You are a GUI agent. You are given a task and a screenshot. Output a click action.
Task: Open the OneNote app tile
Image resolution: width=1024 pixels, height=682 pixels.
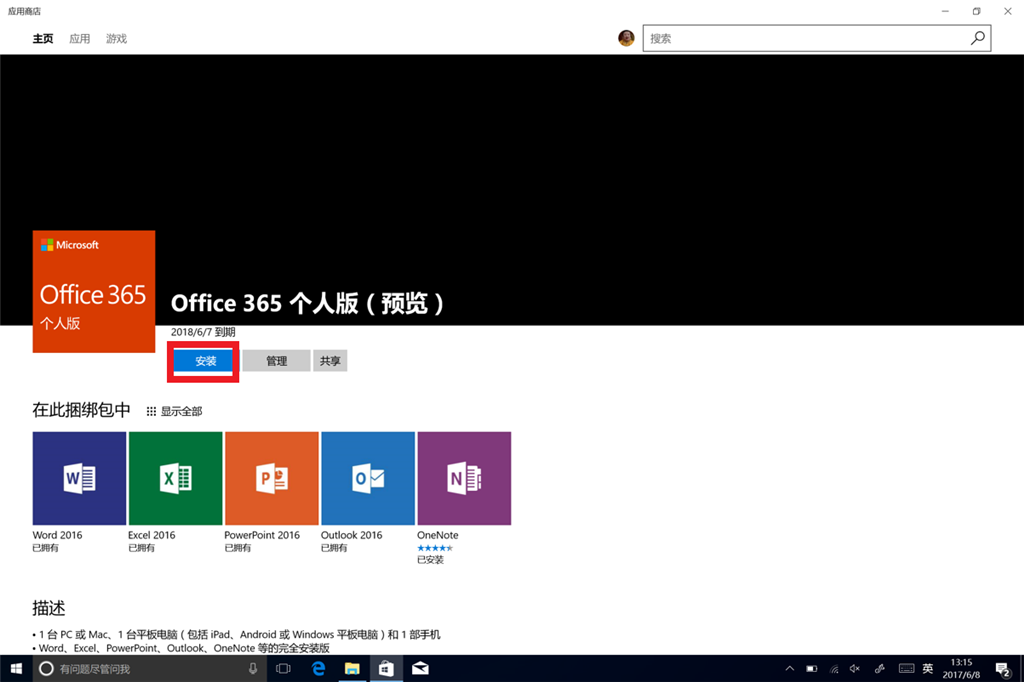464,478
